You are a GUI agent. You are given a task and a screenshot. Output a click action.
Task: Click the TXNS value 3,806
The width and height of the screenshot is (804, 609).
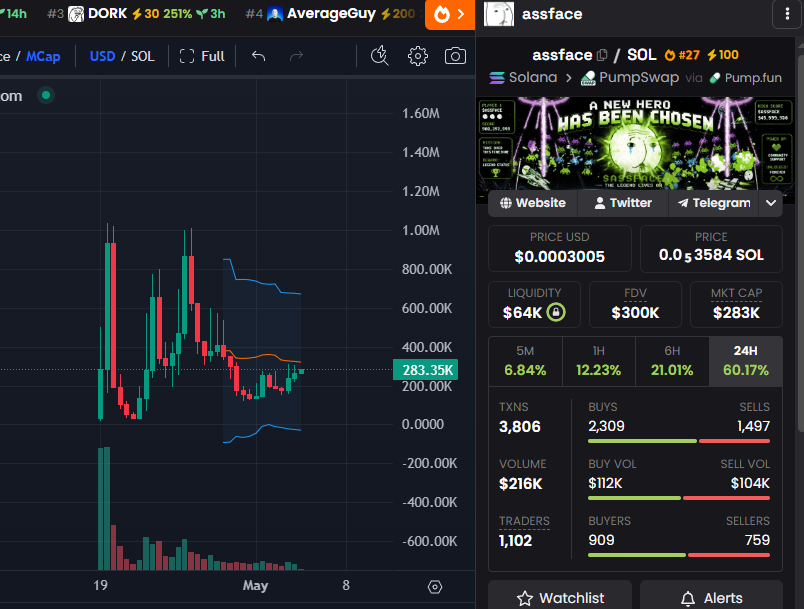coord(519,427)
